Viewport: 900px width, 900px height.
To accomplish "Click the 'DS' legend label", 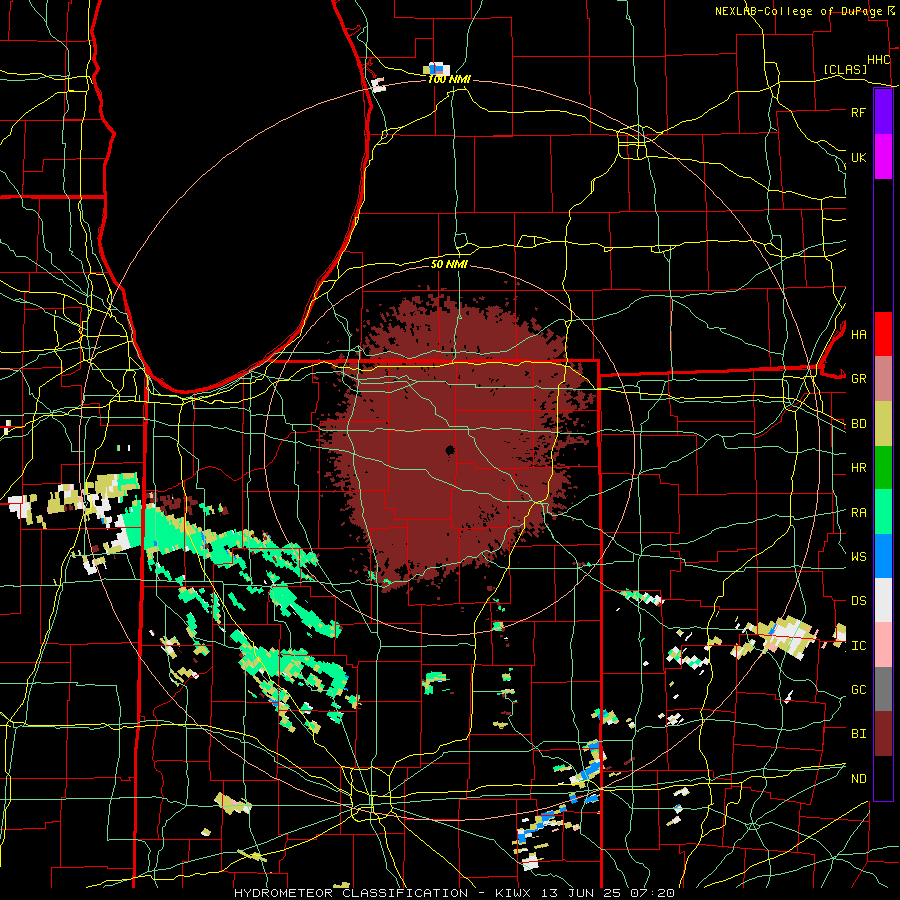I will pos(858,601).
